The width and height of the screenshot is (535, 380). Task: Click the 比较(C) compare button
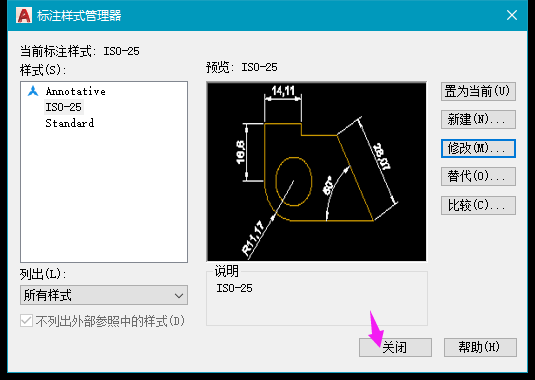pos(478,205)
